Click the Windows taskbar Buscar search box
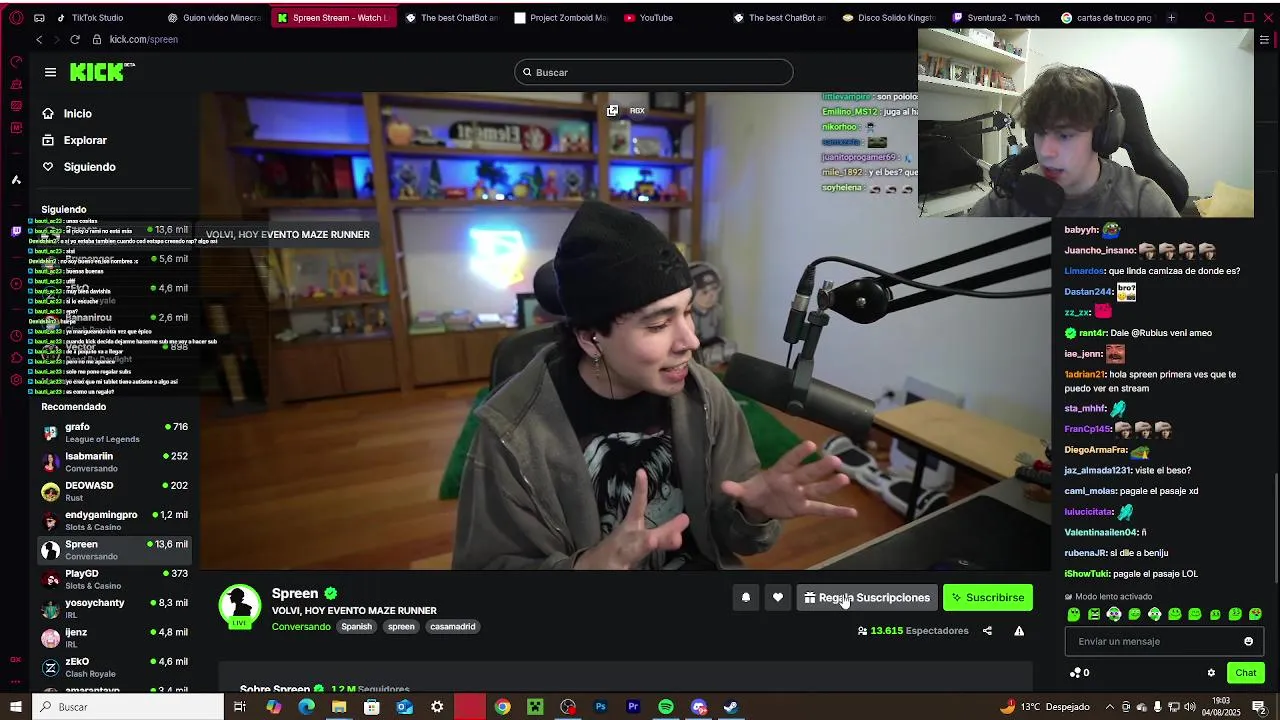 click(128, 707)
